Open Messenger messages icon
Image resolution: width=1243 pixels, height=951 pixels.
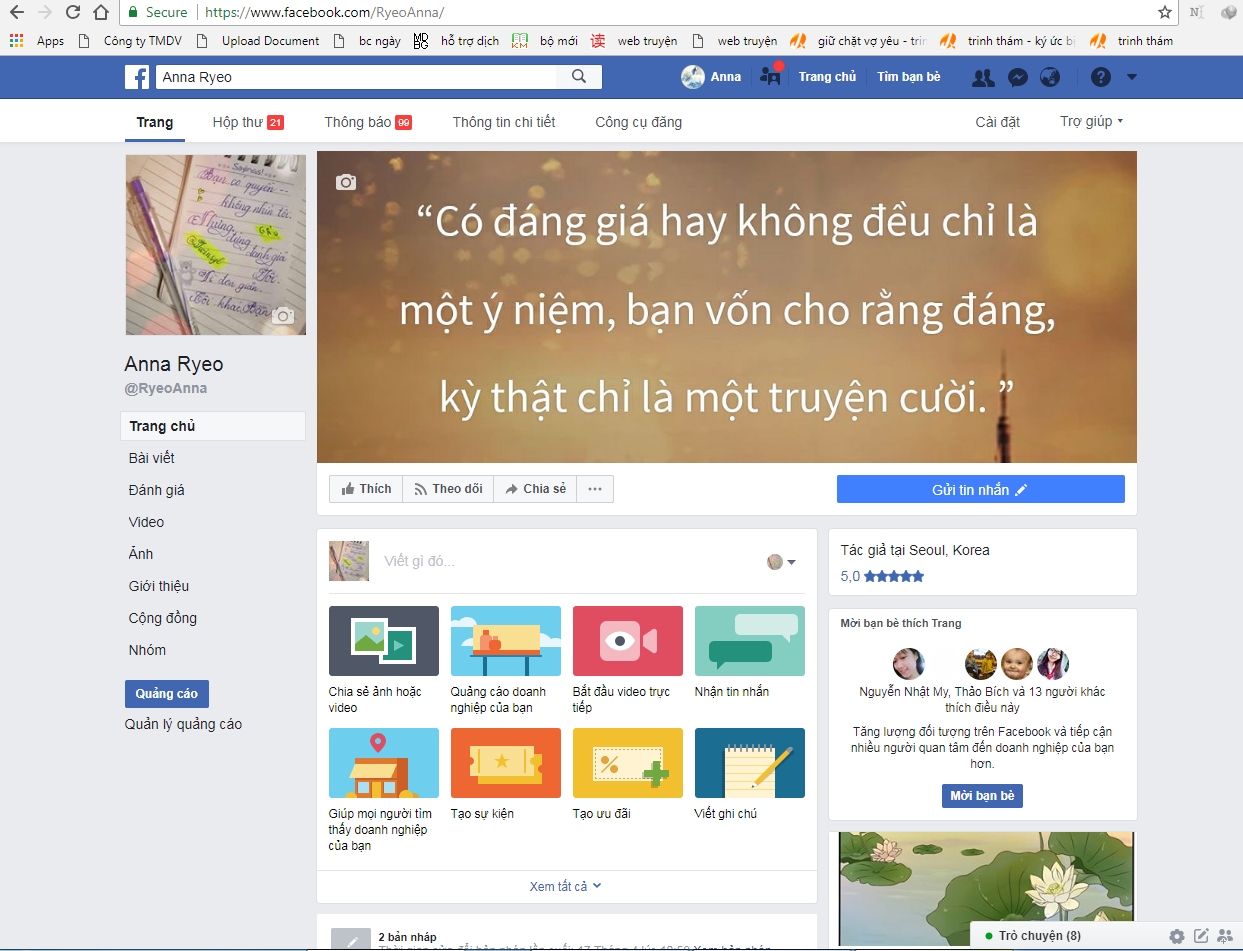click(1017, 77)
